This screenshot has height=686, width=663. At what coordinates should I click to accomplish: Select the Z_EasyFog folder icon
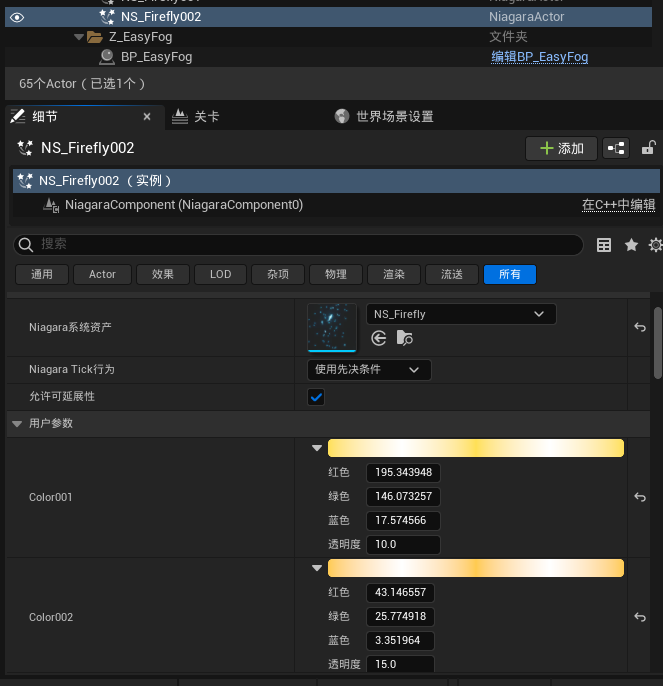click(x=95, y=37)
